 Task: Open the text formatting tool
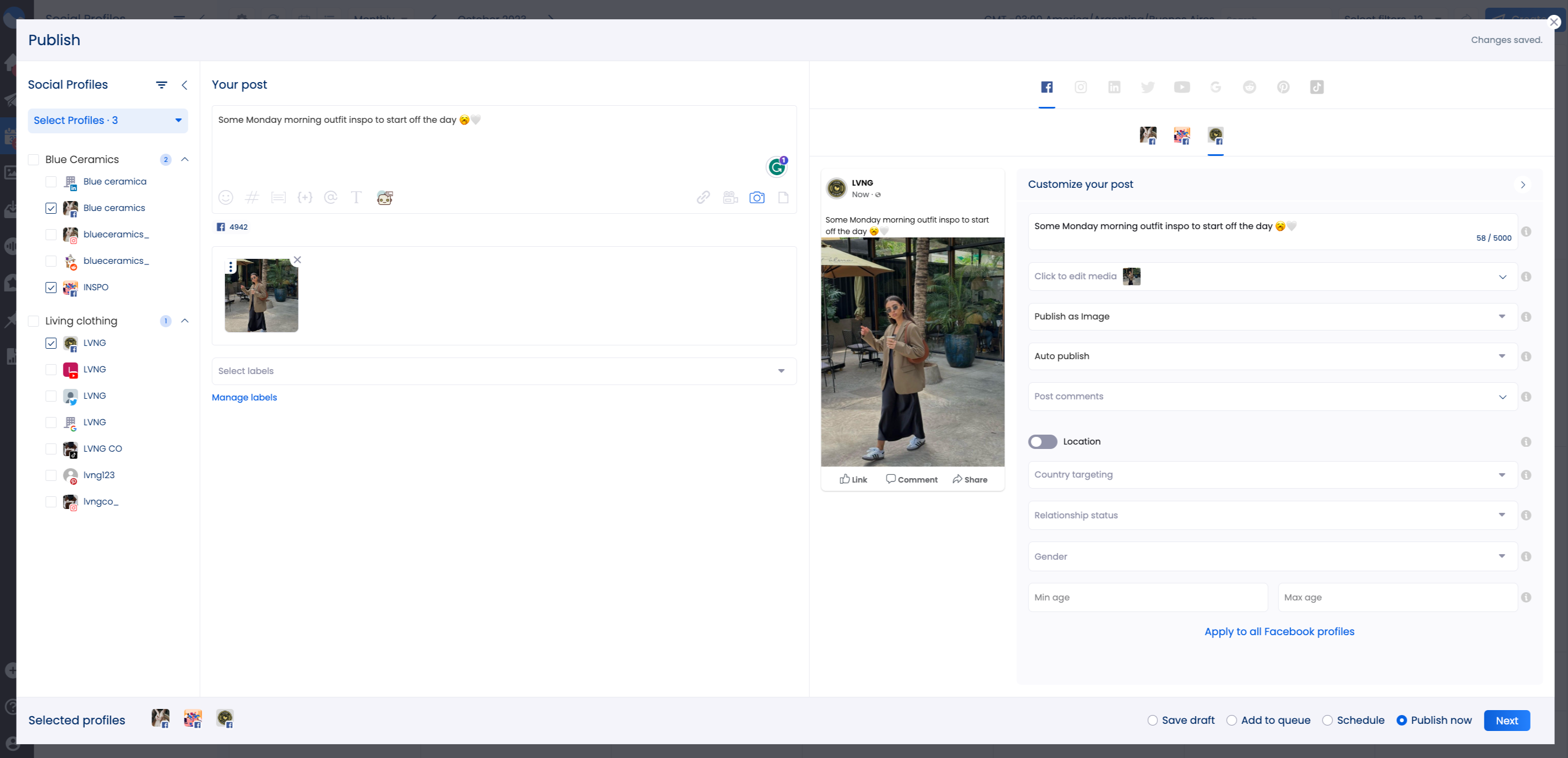pyautogui.click(x=356, y=197)
